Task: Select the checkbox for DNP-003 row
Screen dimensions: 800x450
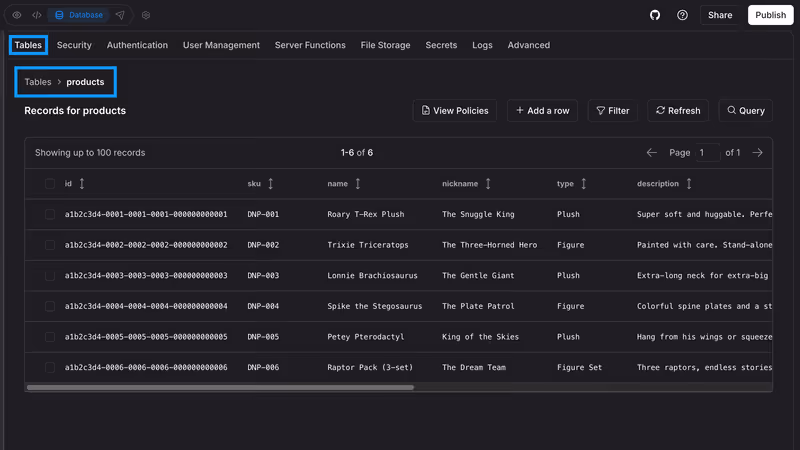Action: click(49, 276)
